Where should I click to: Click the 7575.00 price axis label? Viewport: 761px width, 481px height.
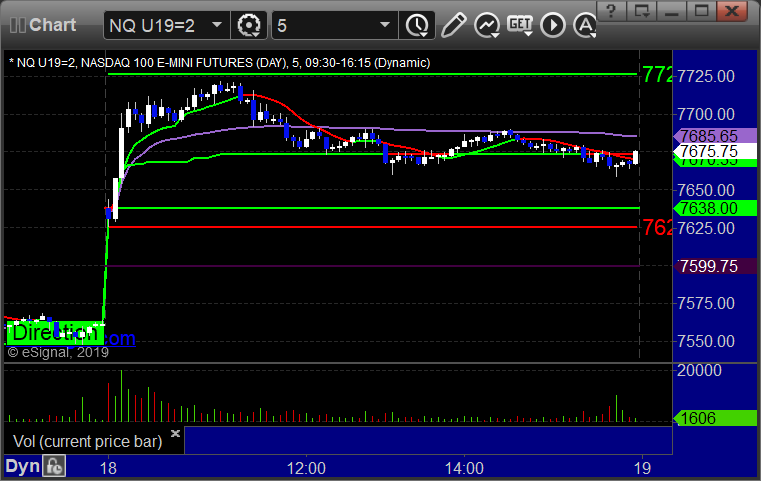click(x=706, y=303)
